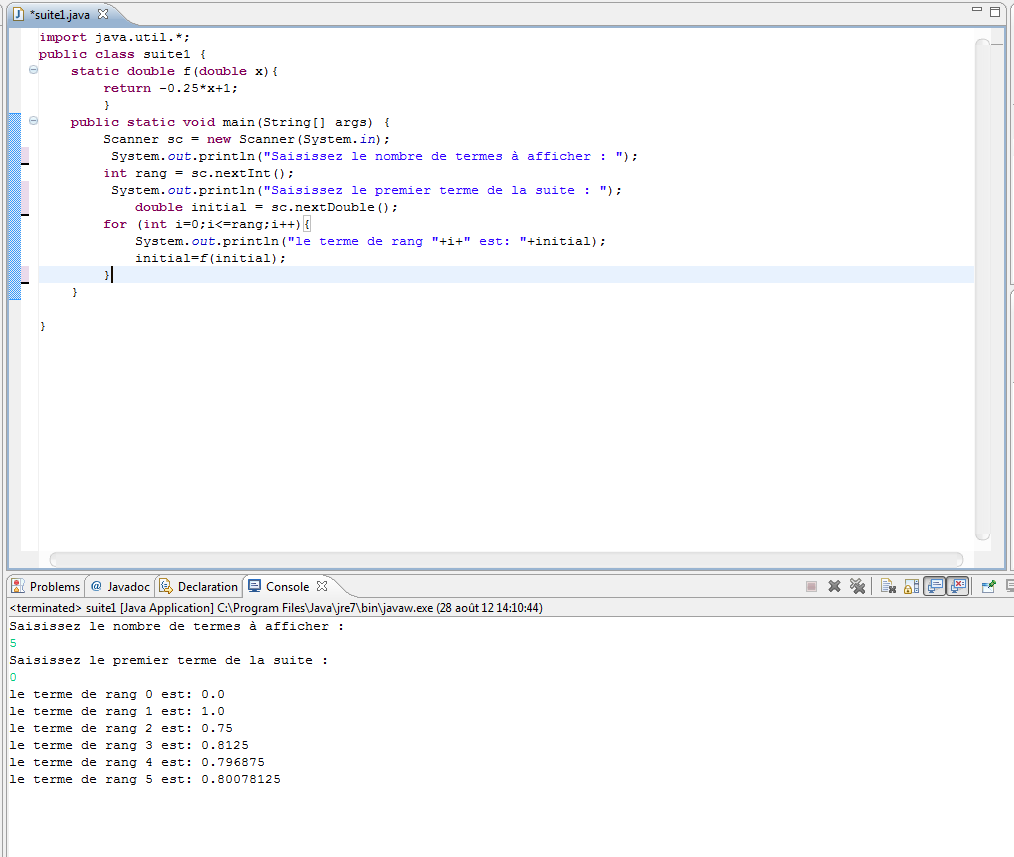The height and width of the screenshot is (857, 1014).
Task: Switch to the Declaration tab
Action: [200, 587]
